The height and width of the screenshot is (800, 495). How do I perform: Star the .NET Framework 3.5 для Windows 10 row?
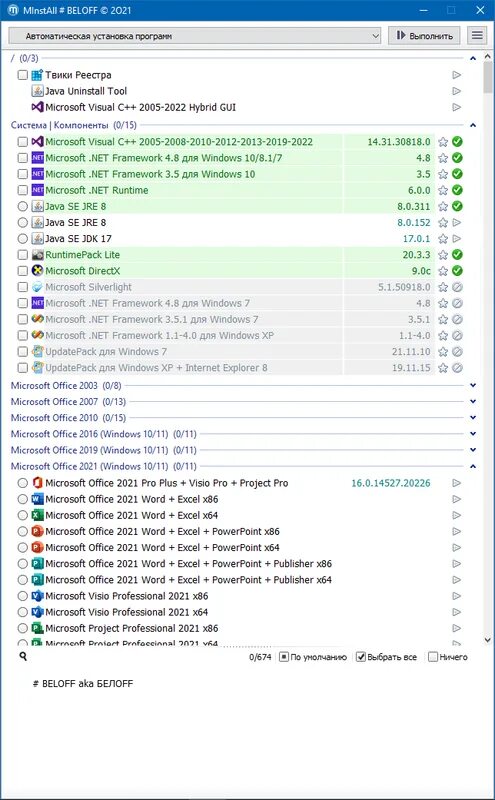tap(443, 174)
